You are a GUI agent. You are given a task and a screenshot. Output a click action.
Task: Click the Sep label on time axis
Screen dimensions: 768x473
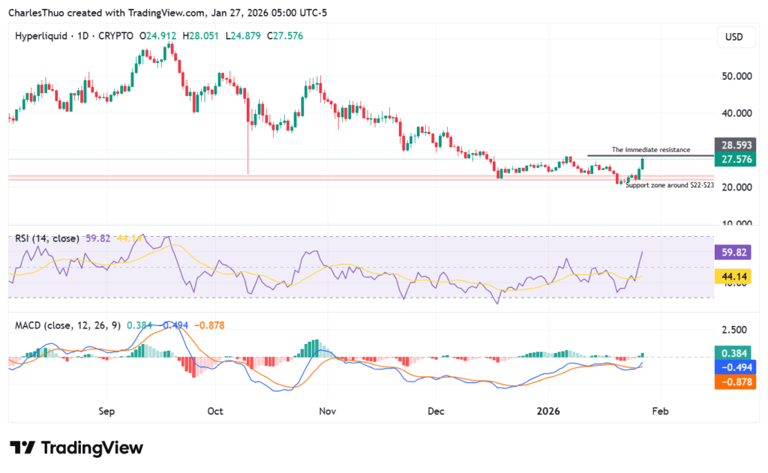(x=106, y=411)
